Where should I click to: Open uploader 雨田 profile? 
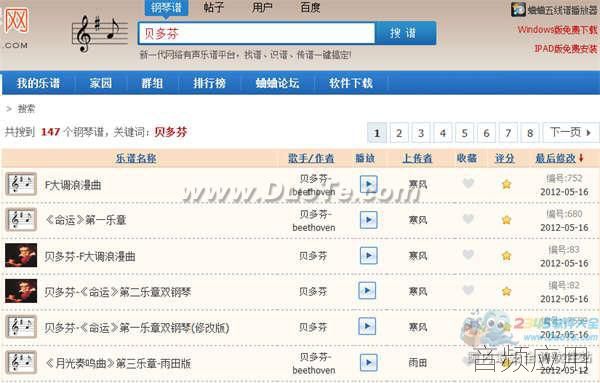tap(417, 363)
